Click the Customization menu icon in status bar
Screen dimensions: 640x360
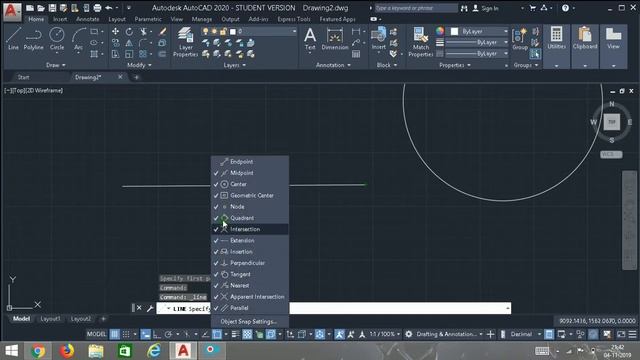click(632, 334)
